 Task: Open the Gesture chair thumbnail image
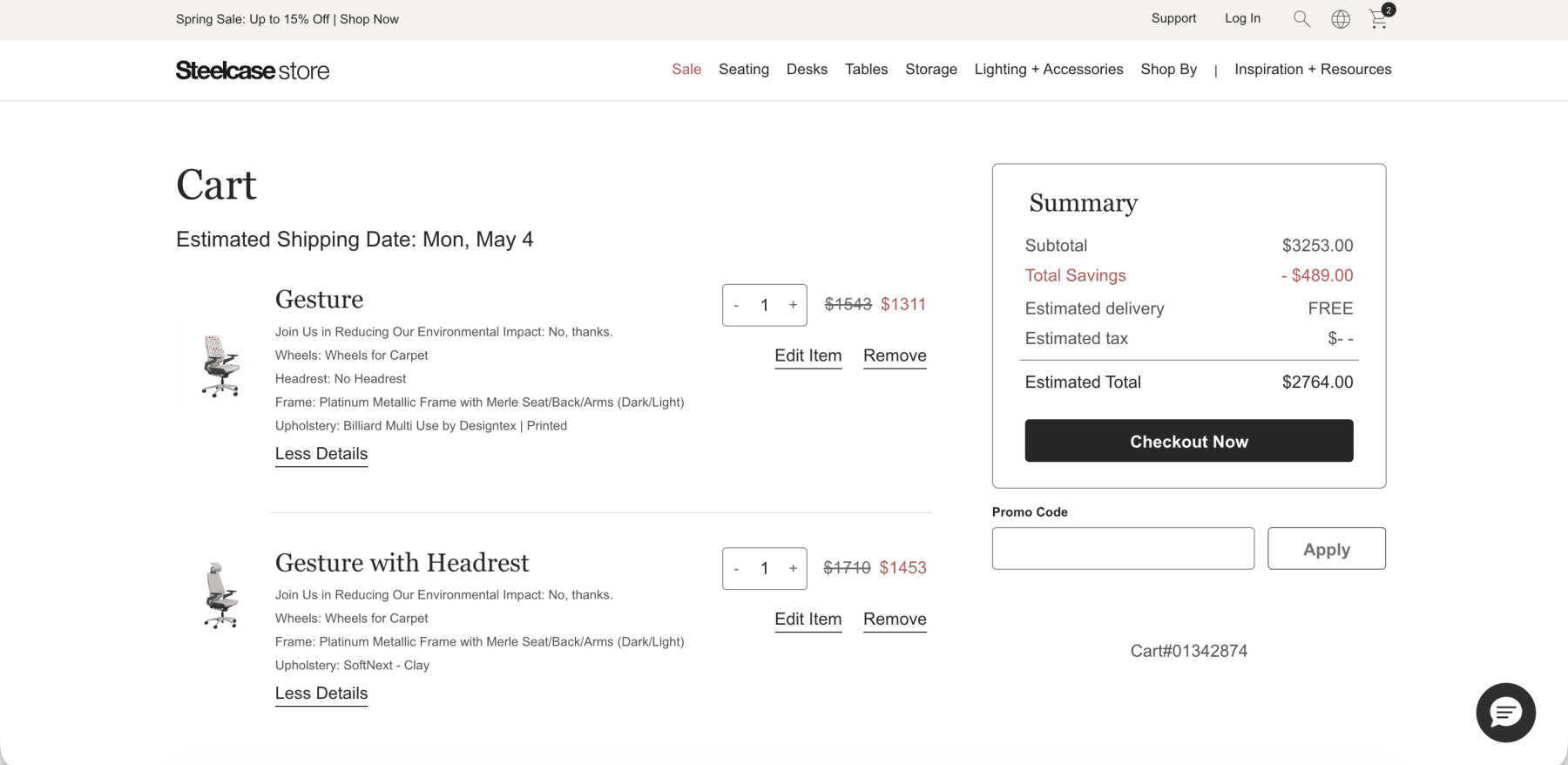220,366
